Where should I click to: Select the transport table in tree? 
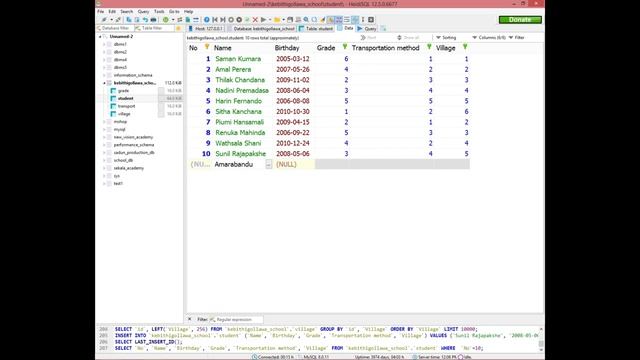point(126,106)
